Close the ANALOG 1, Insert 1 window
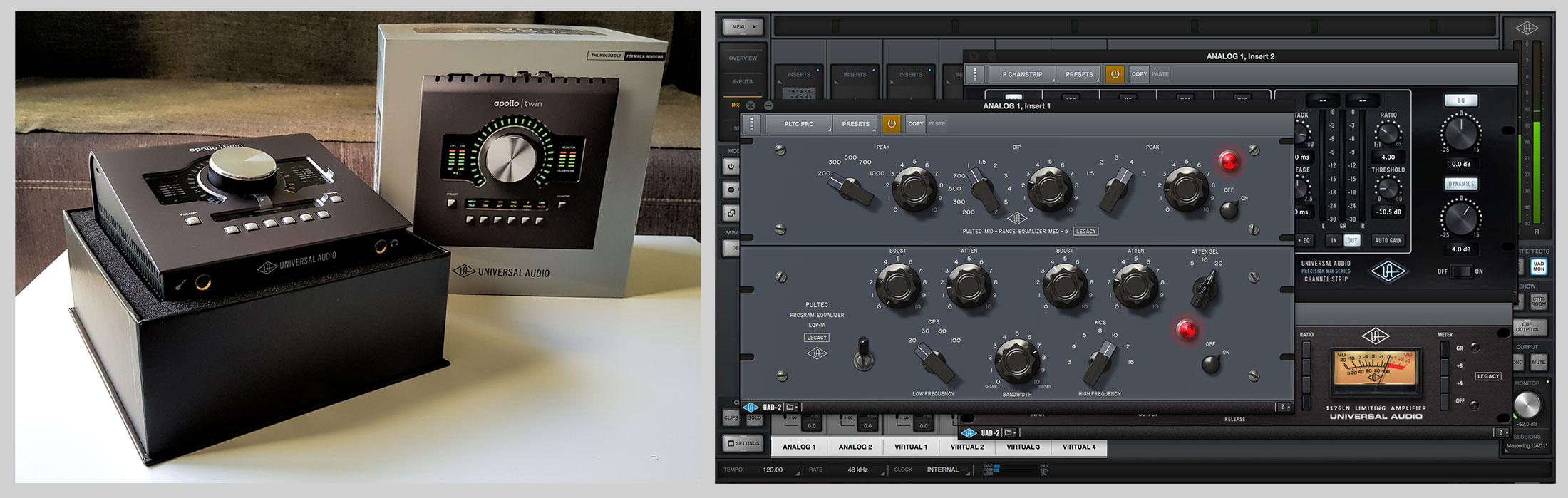 pos(751,105)
